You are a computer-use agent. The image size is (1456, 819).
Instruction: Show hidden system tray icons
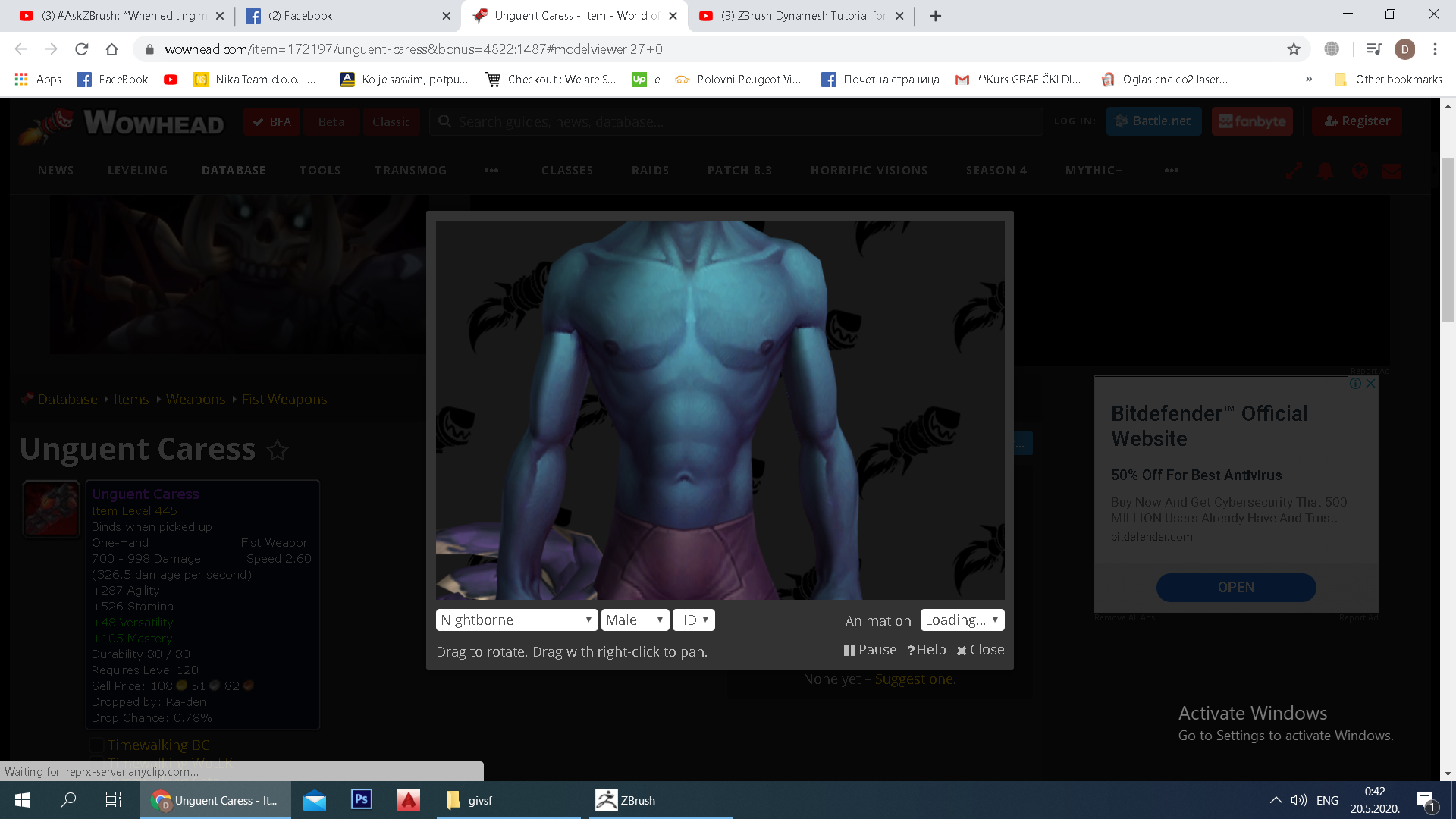click(1276, 800)
